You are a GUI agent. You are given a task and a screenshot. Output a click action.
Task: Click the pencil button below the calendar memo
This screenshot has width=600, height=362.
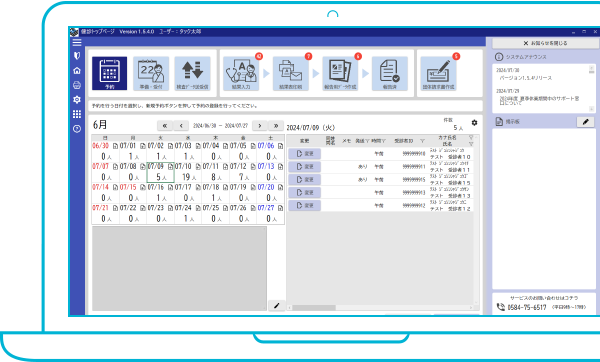[x=277, y=305]
